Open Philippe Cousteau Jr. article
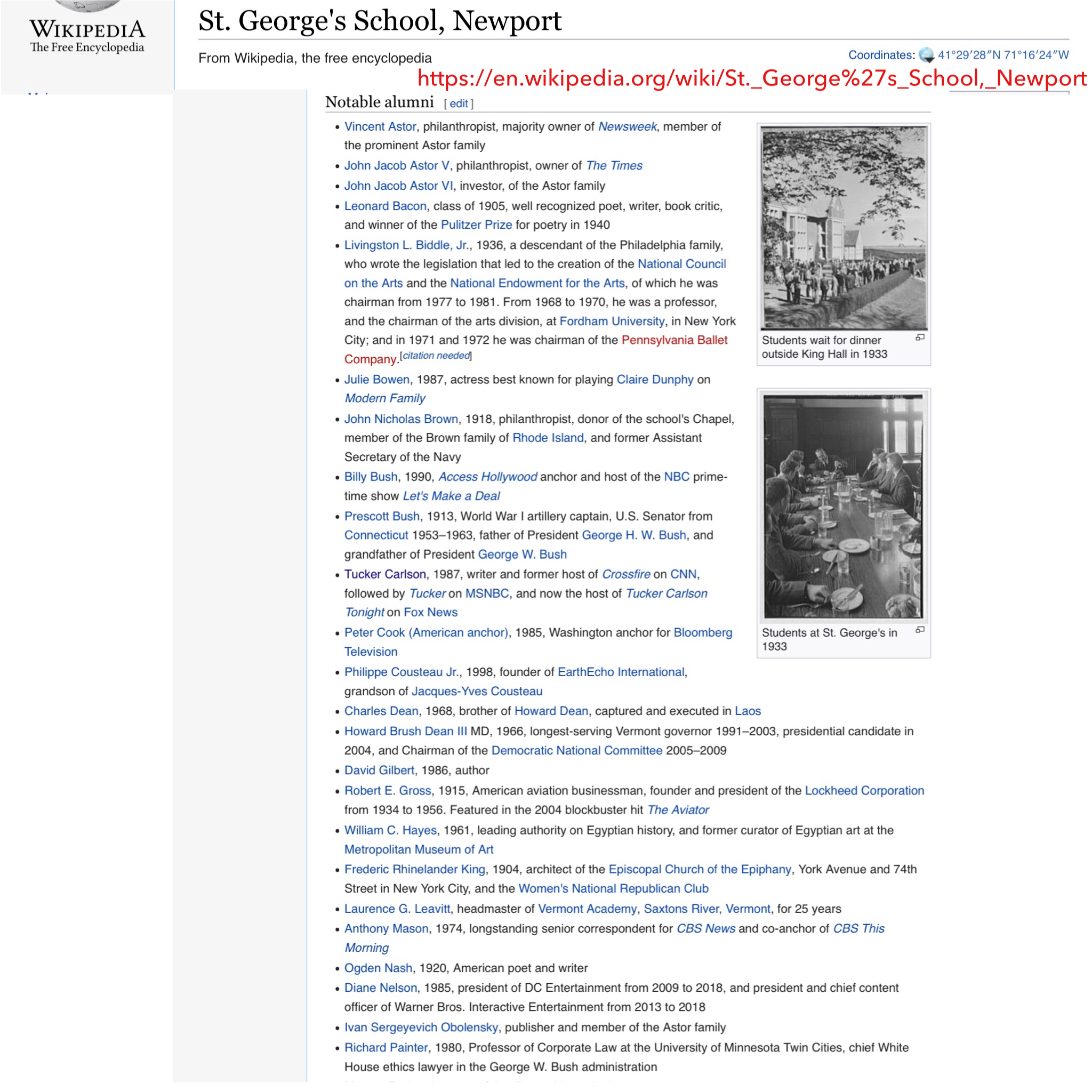Screen dimensions: 1092x1092 [402, 672]
